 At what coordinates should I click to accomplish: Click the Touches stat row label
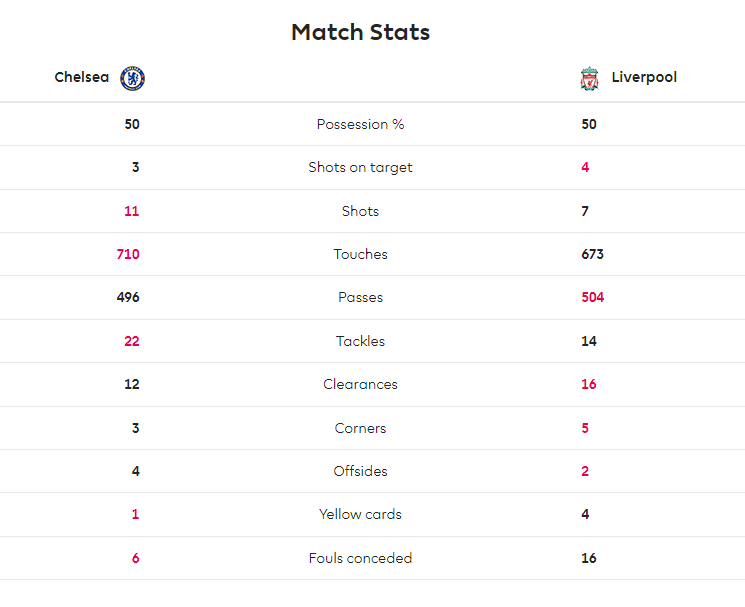360,254
